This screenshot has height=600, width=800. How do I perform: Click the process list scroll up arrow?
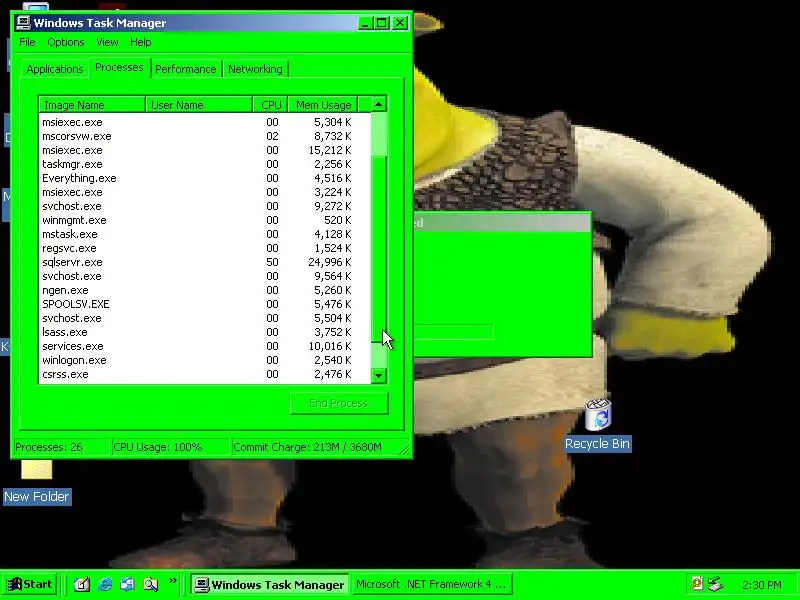tap(379, 104)
